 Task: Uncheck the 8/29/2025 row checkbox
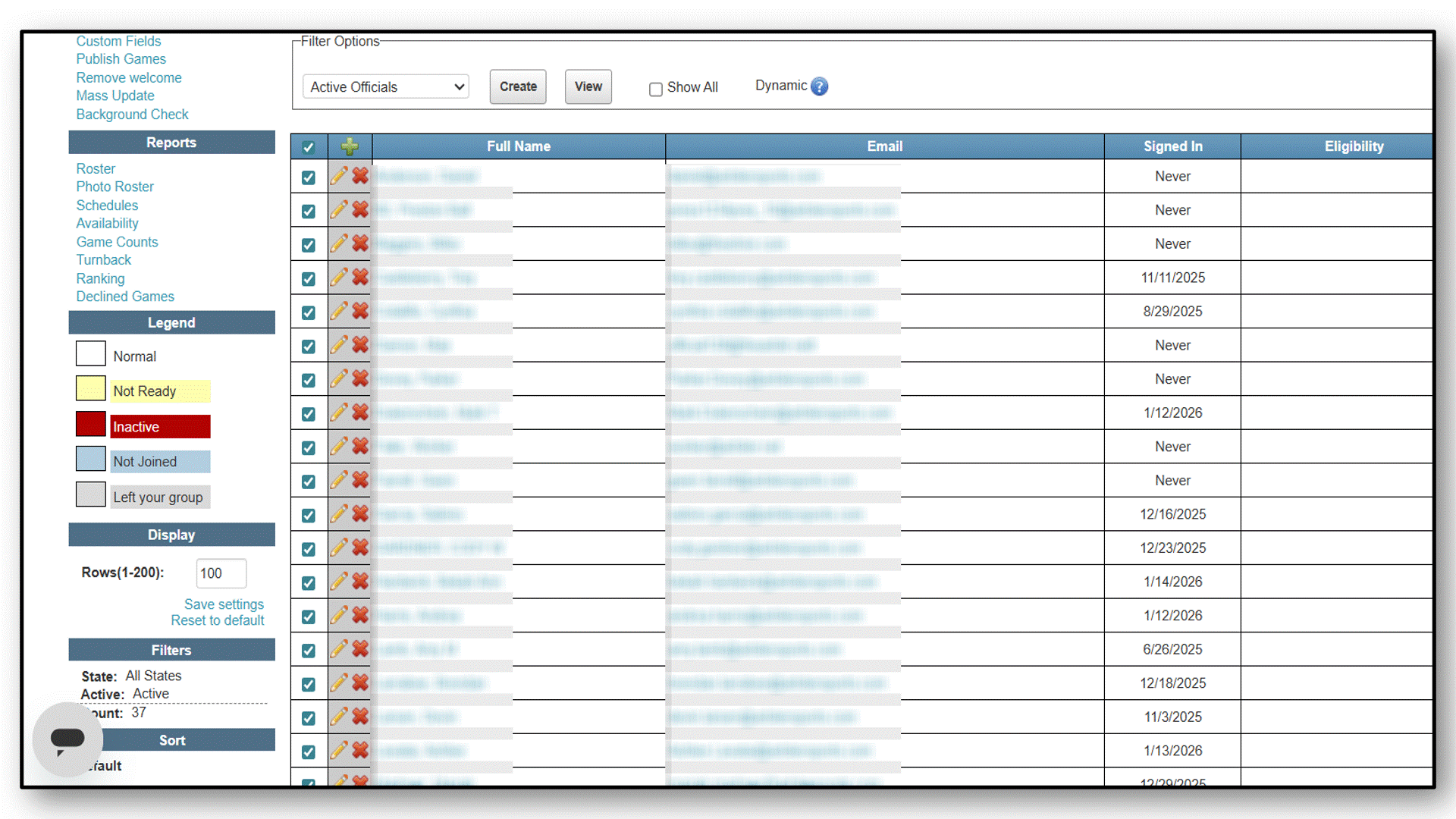[309, 312]
